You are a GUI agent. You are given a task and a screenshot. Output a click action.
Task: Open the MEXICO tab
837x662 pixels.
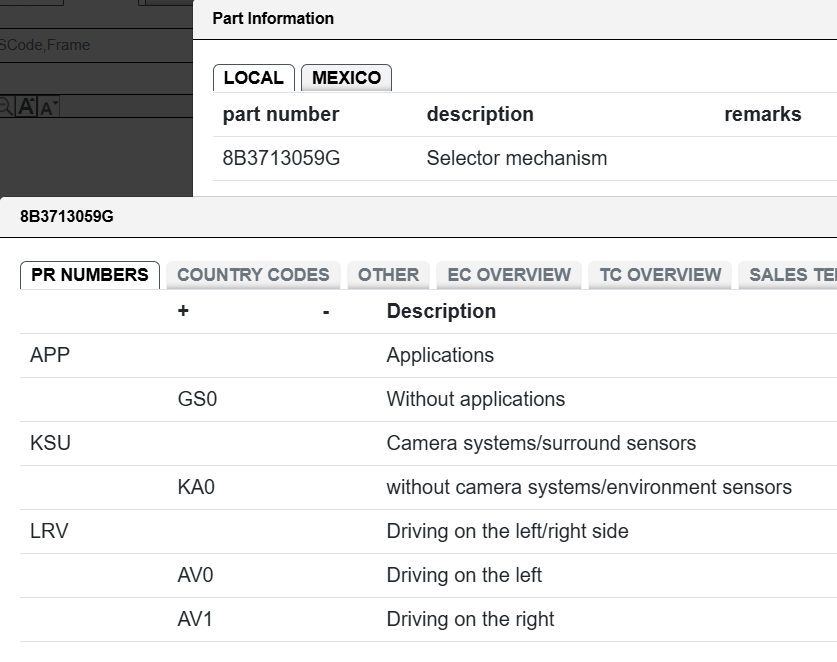tap(346, 78)
